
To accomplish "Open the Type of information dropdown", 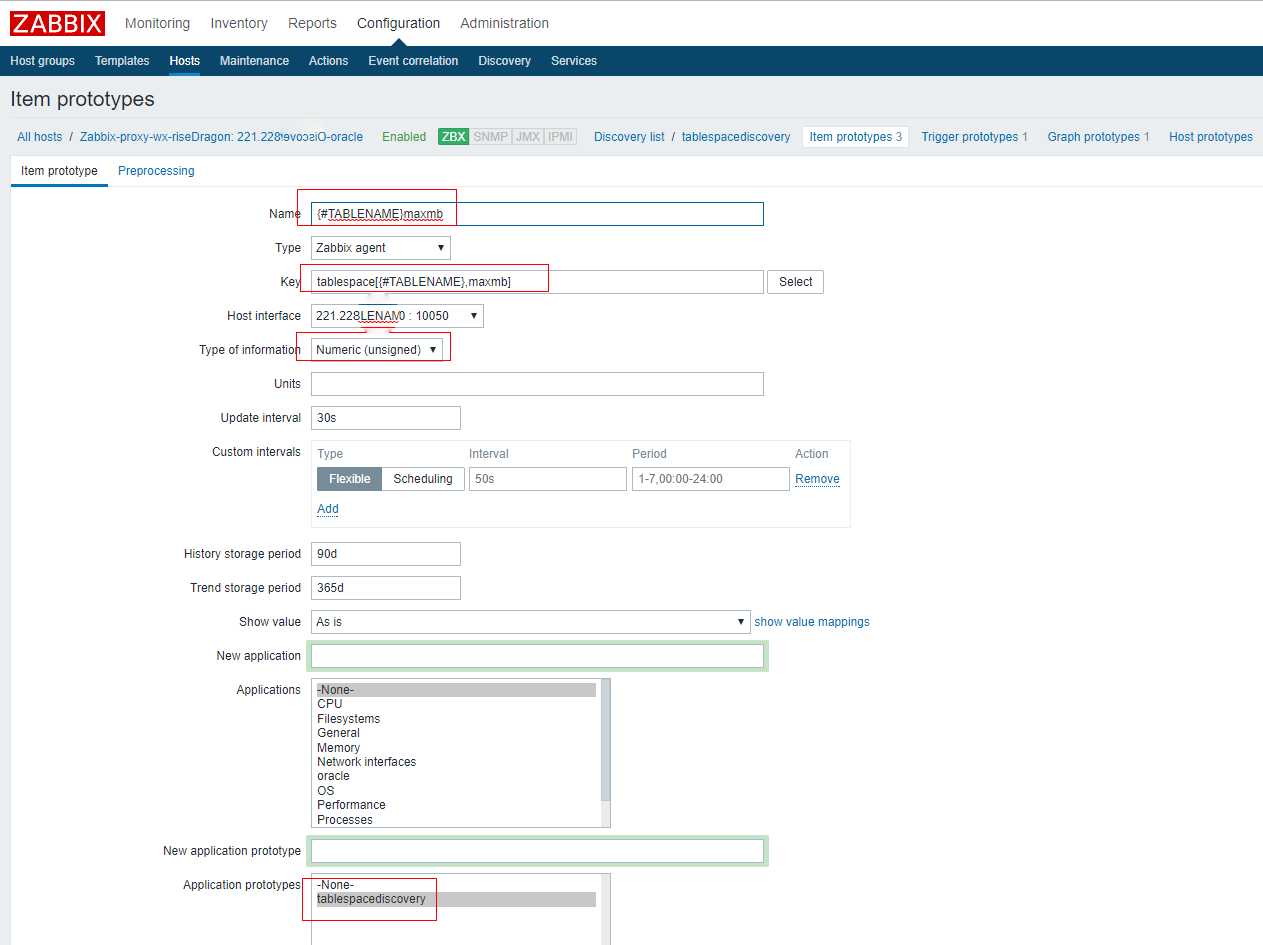I will [377, 350].
